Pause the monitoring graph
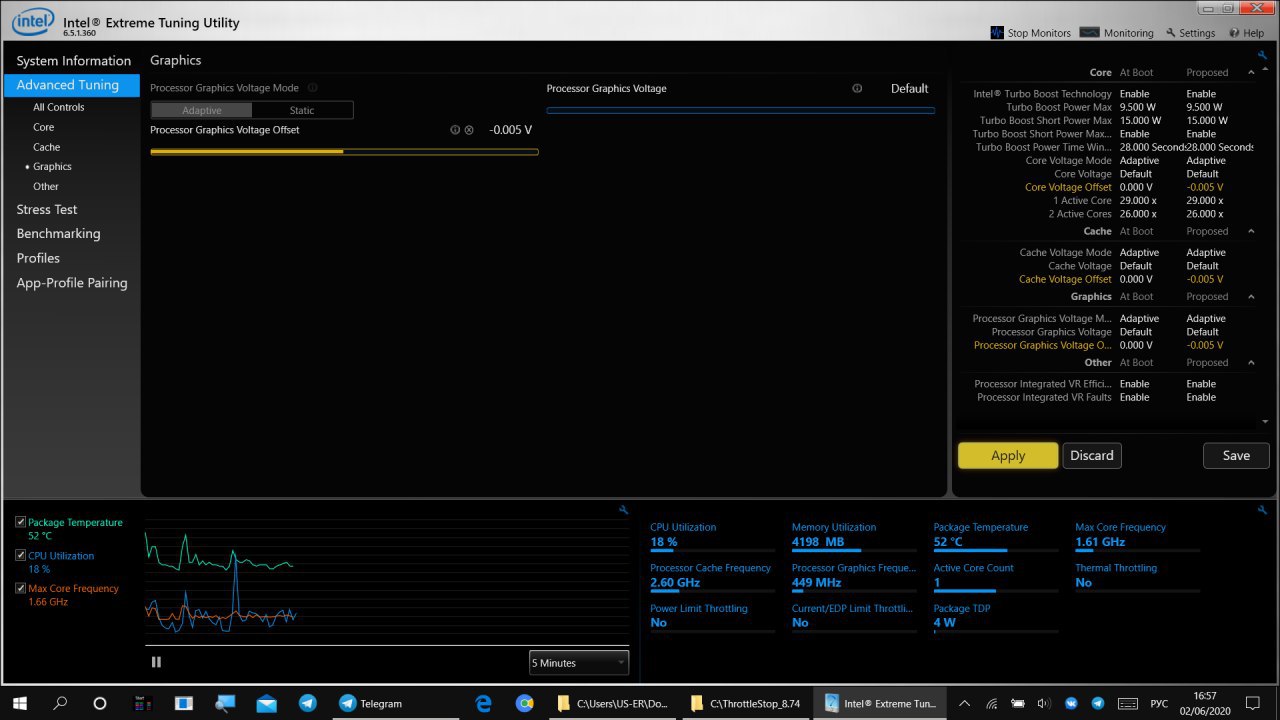Viewport: 1280px width, 720px height. (x=156, y=662)
